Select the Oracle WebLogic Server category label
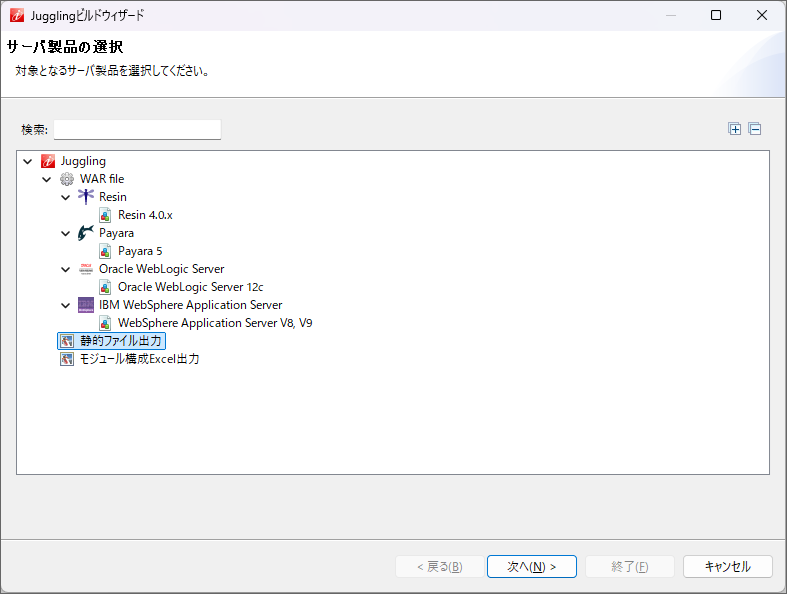This screenshot has width=787, height=594. (162, 269)
